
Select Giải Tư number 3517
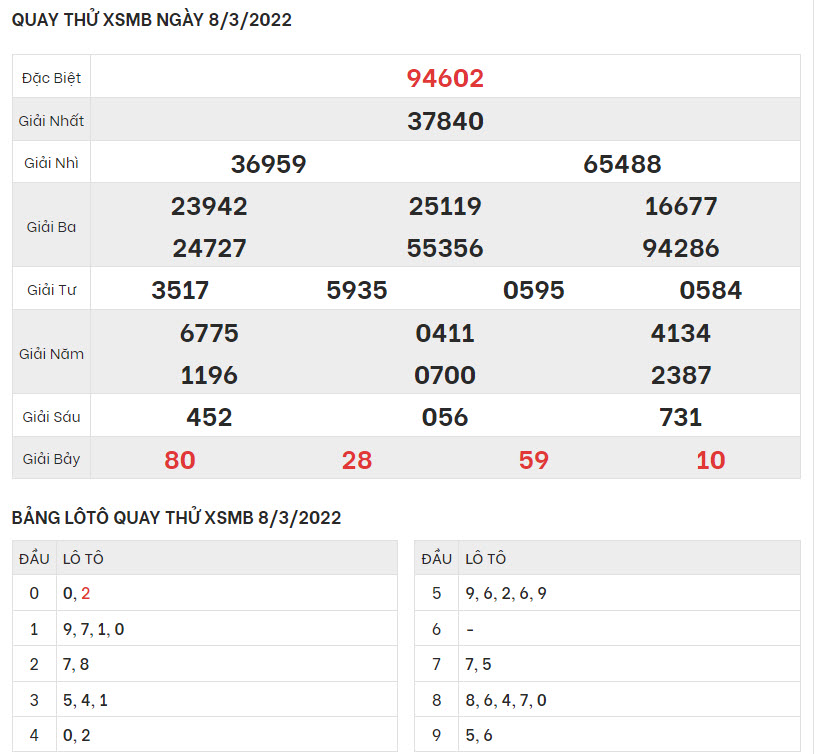[180, 290]
